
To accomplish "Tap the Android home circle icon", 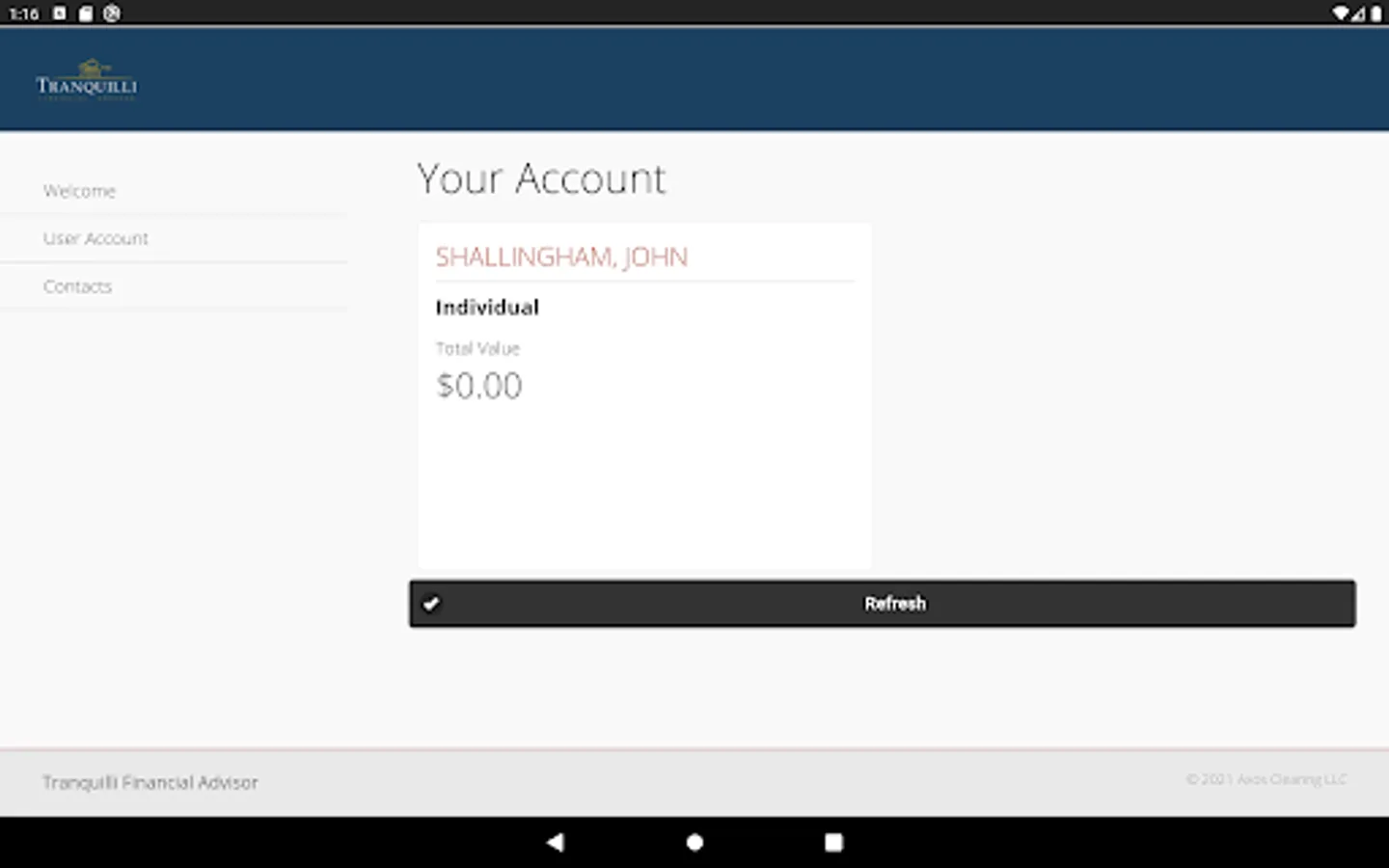I will pyautogui.click(x=694, y=842).
